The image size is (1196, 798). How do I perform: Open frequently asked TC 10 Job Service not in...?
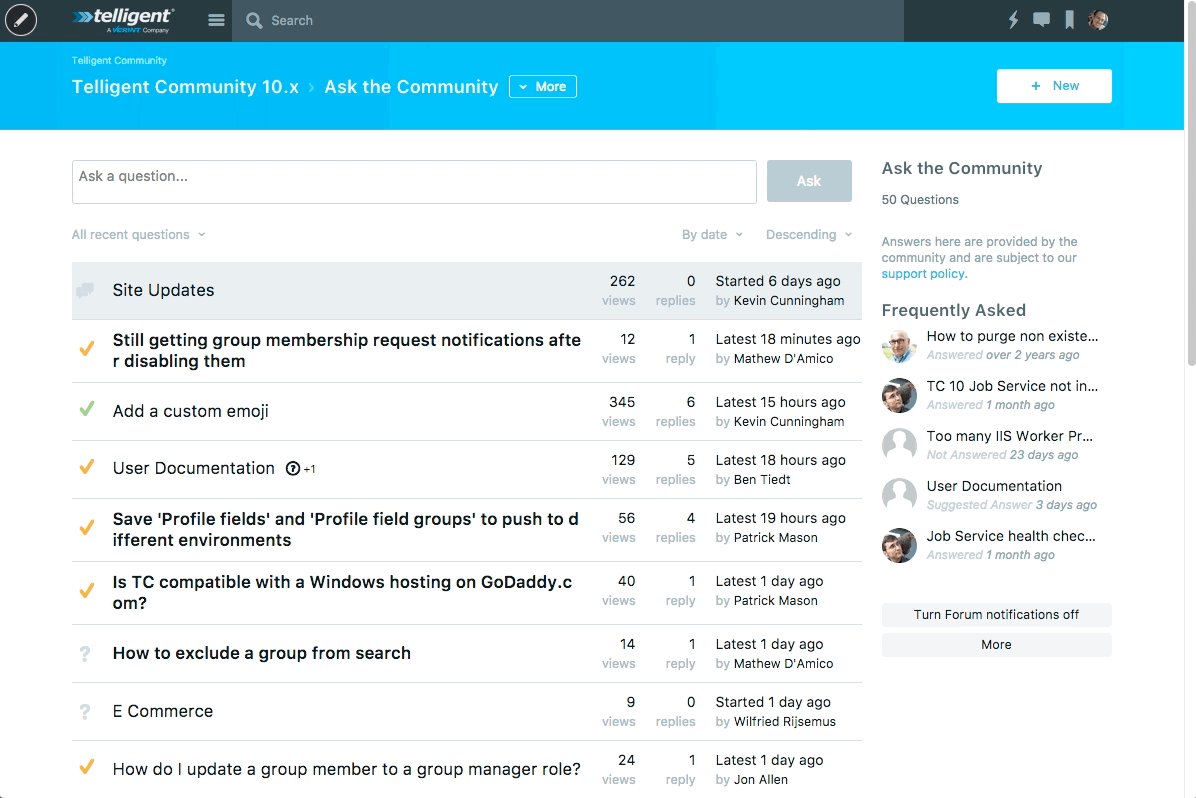tap(1012, 386)
